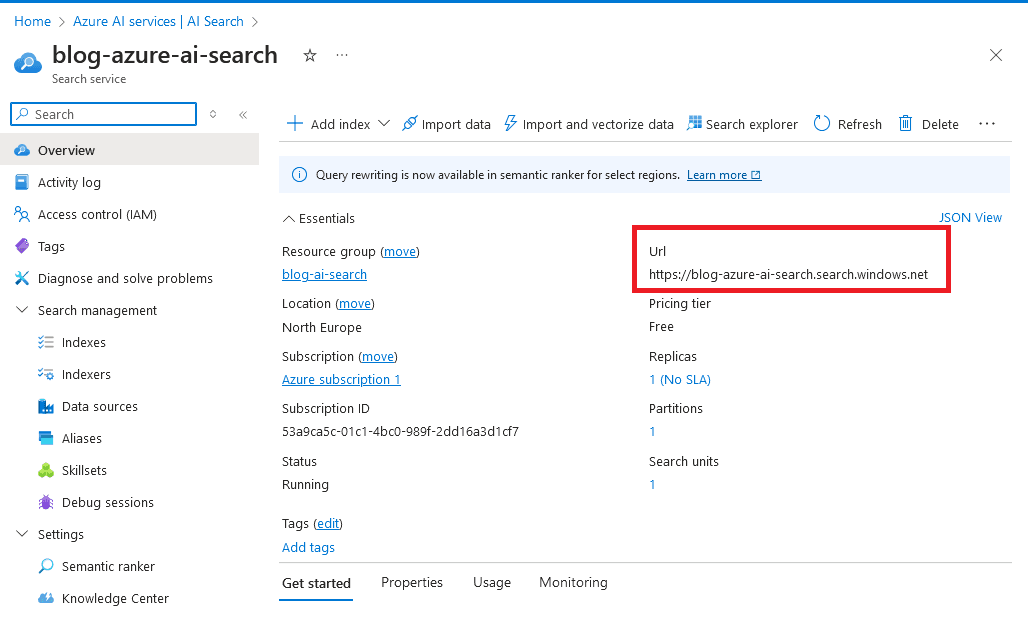This screenshot has height=618, width=1028.
Task: Click the favorite star icon beside the title
Action: [310, 56]
